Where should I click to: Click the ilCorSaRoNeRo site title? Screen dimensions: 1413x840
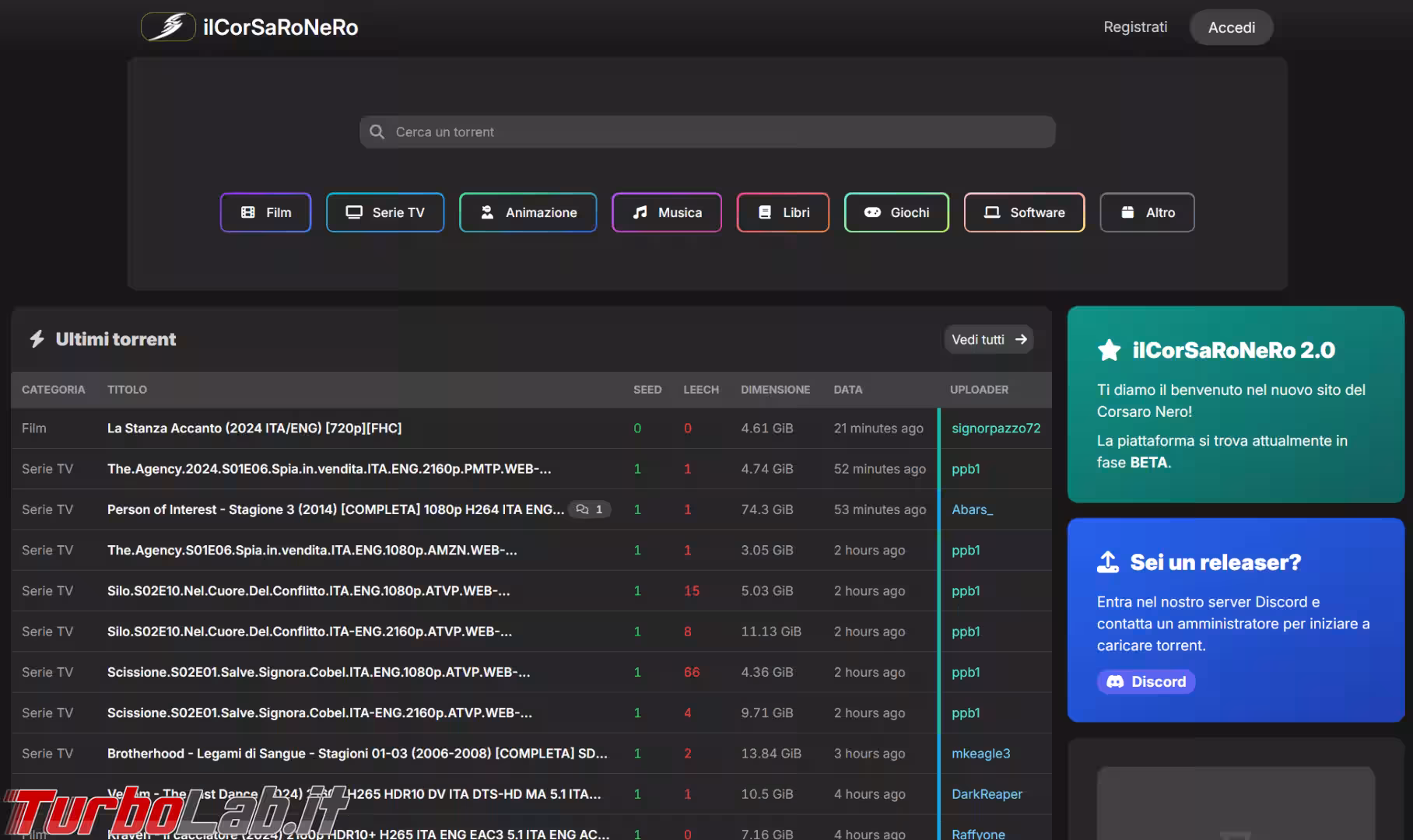(x=280, y=27)
